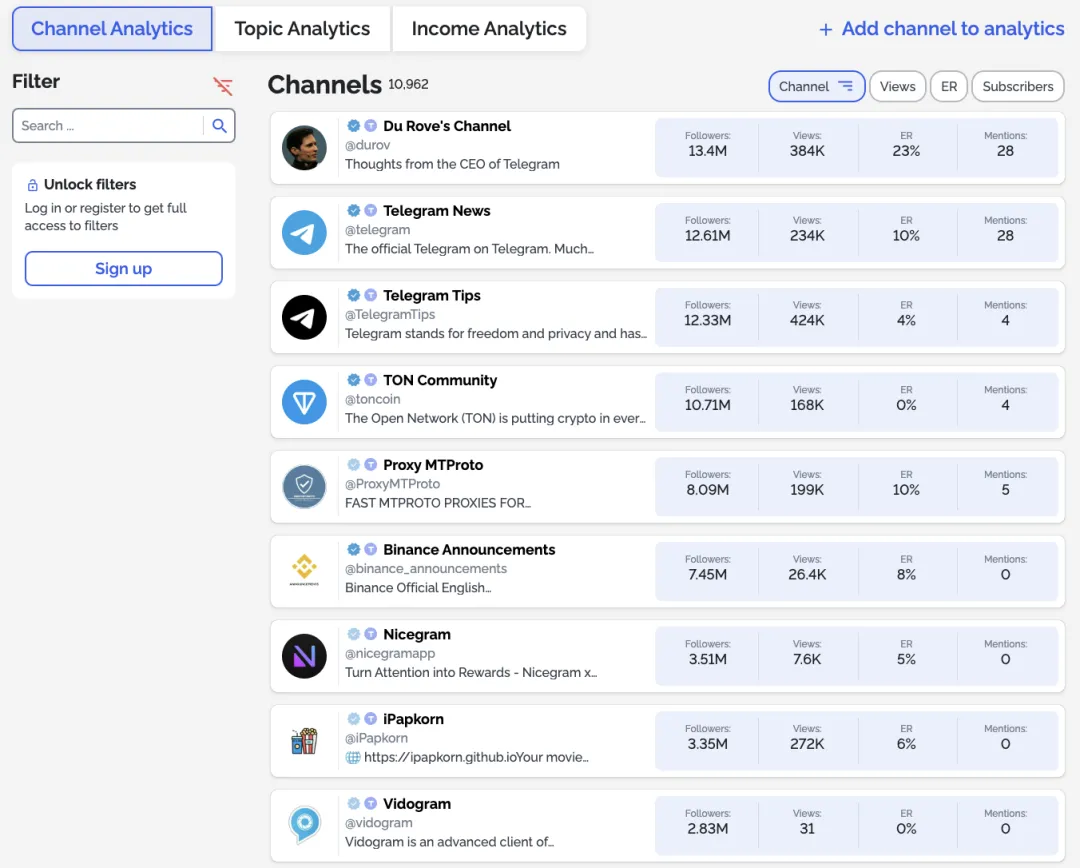Open the Telegram Tips channel title

click(x=432, y=296)
